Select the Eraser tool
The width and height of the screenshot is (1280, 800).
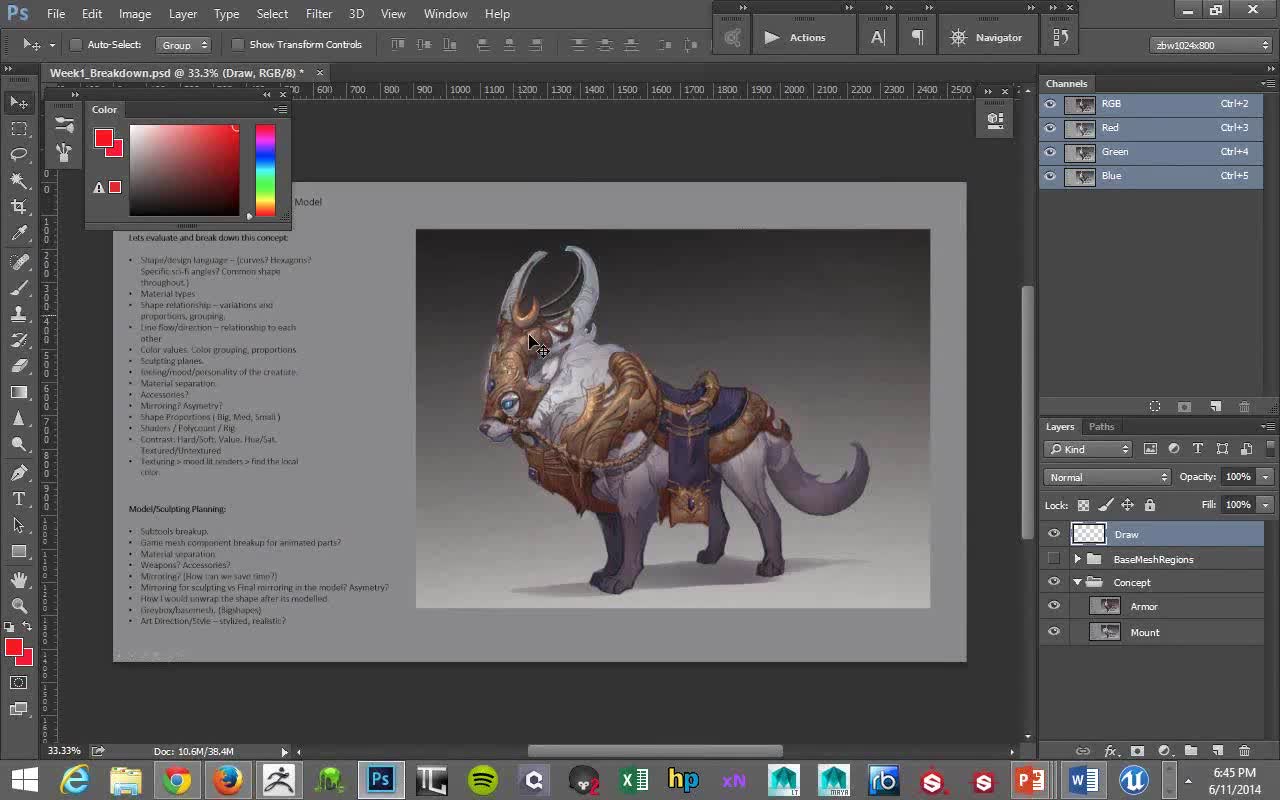(19, 366)
